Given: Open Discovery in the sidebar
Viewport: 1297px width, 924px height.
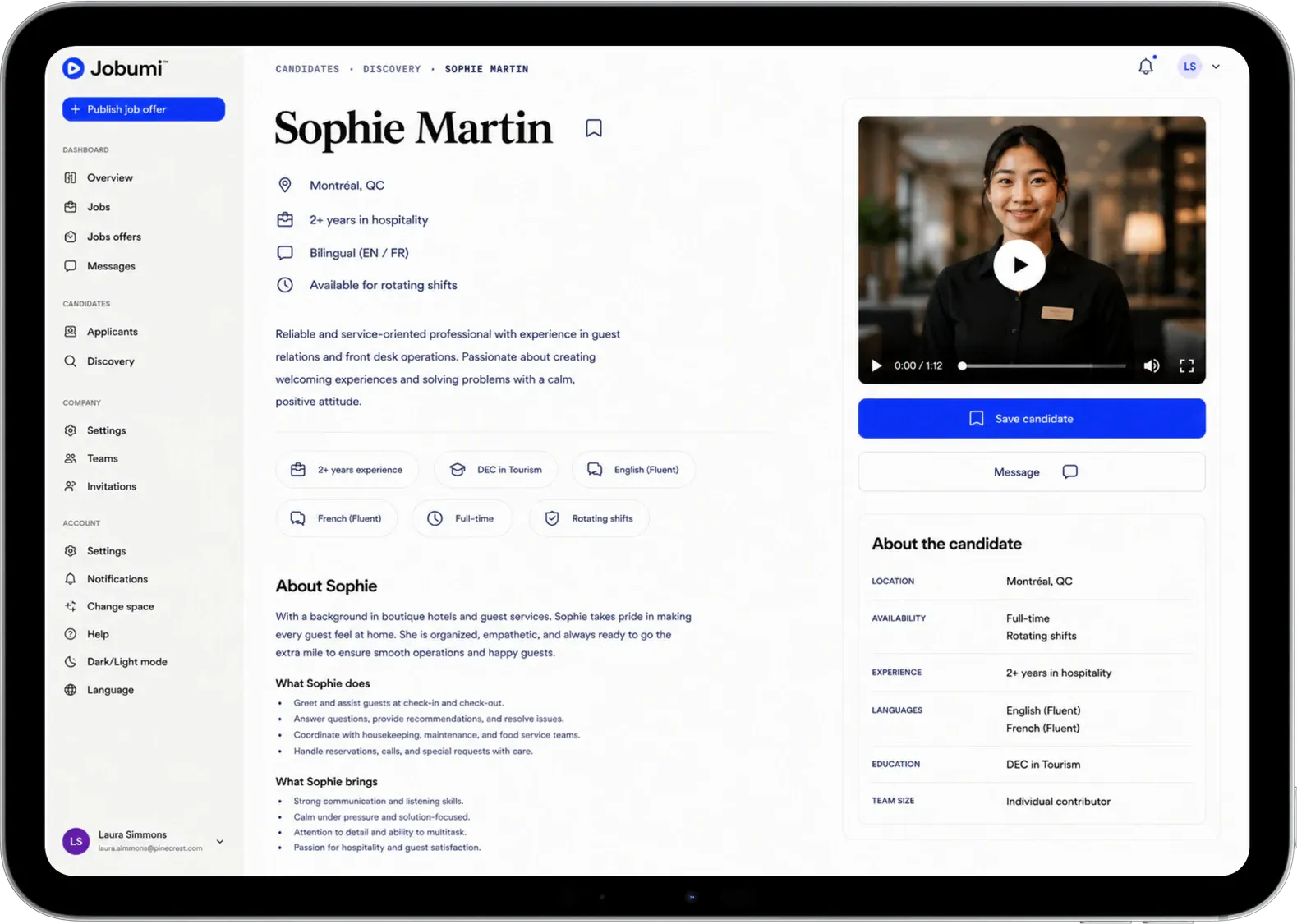Looking at the screenshot, I should [x=110, y=361].
